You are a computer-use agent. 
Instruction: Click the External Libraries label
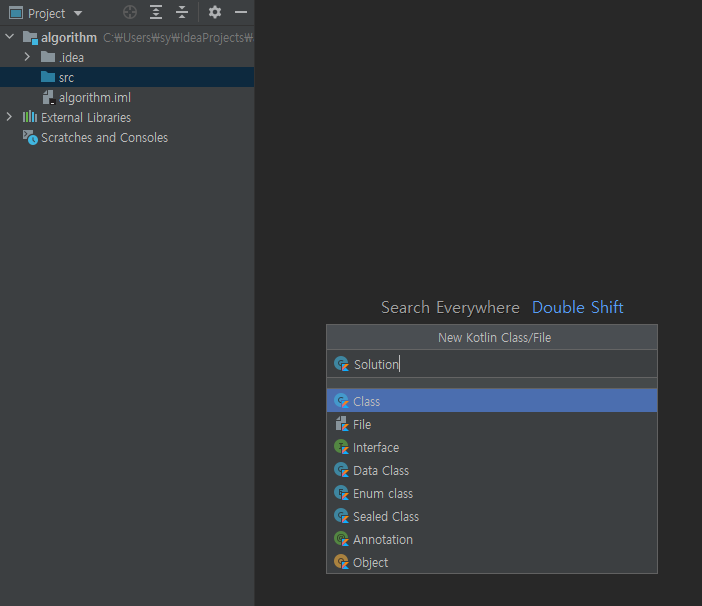tap(86, 117)
